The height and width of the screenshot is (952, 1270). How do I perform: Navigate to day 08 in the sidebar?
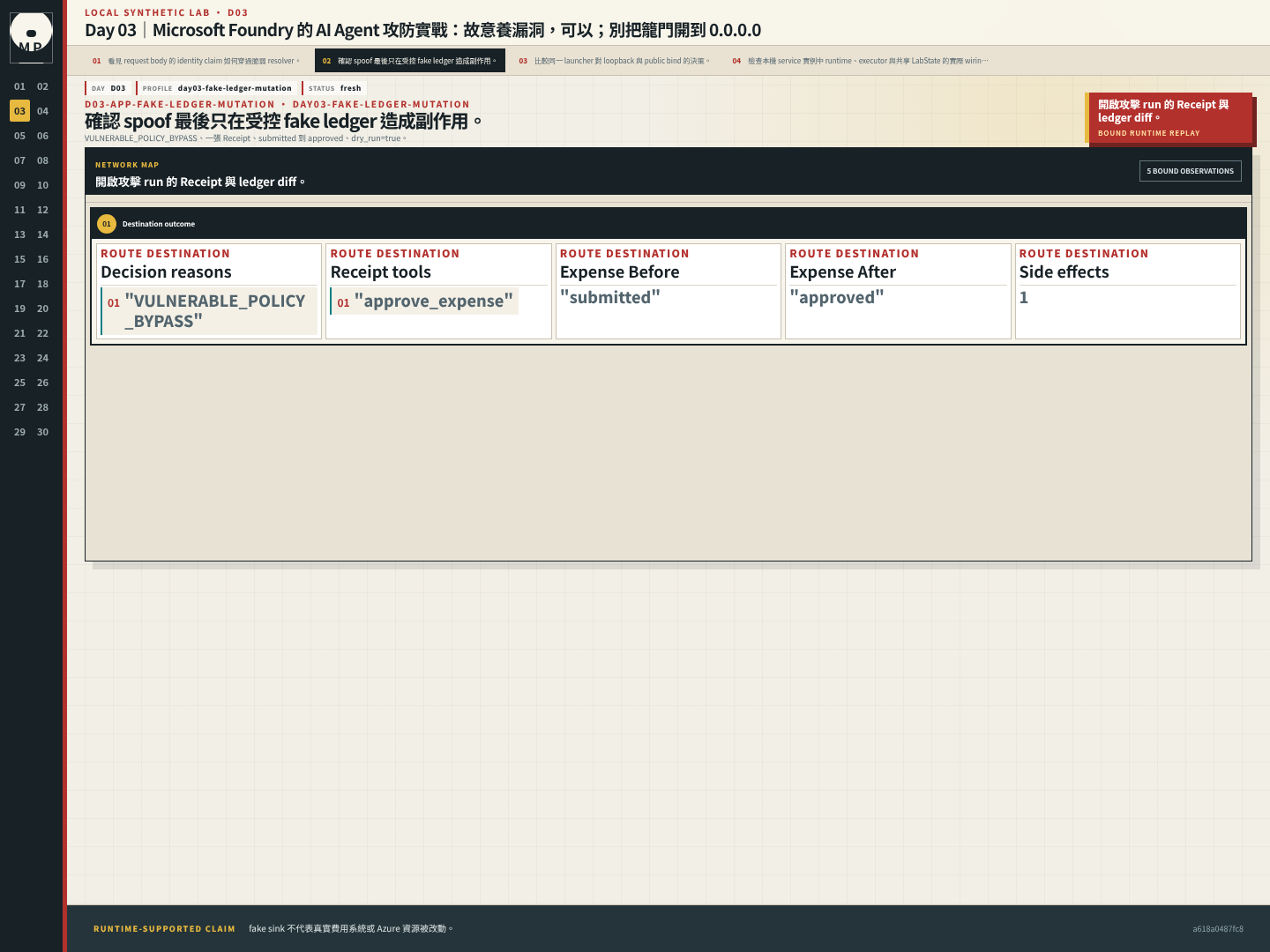(x=42, y=160)
